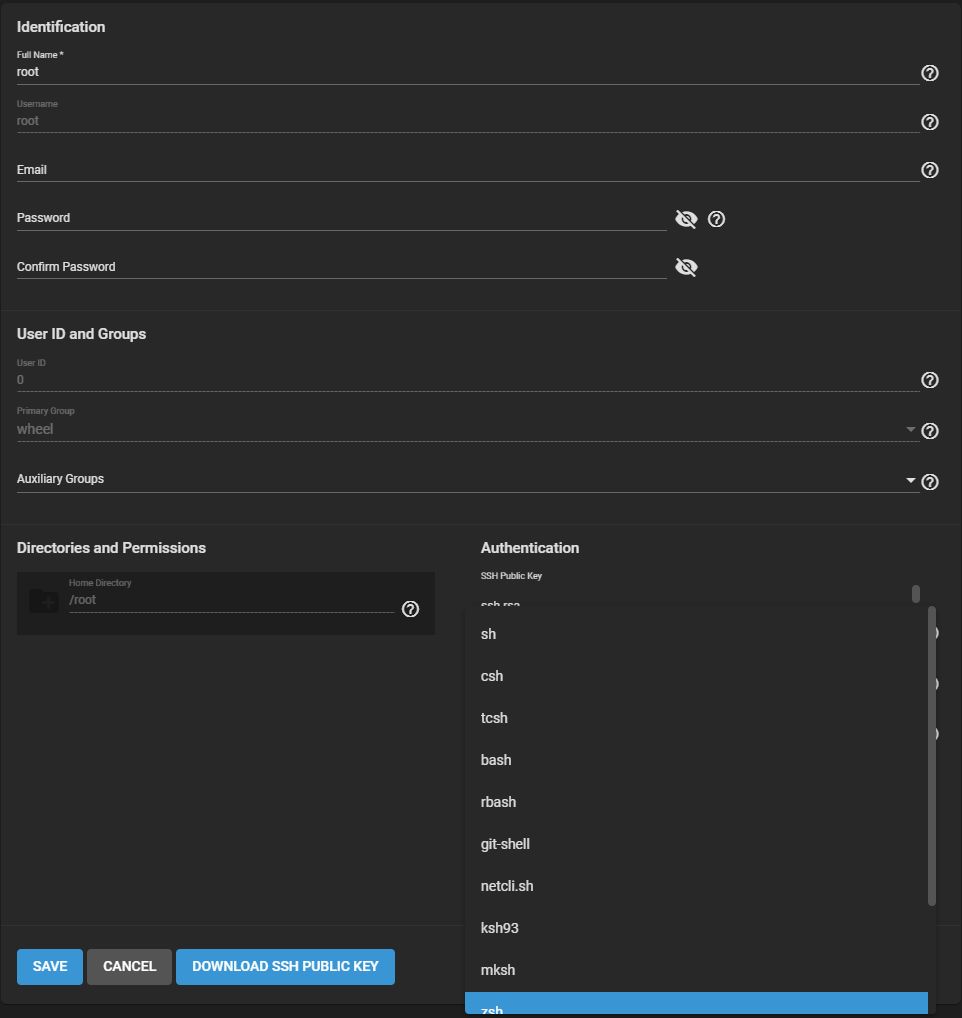
Task: Click help icon beside User ID
Action: tap(929, 380)
